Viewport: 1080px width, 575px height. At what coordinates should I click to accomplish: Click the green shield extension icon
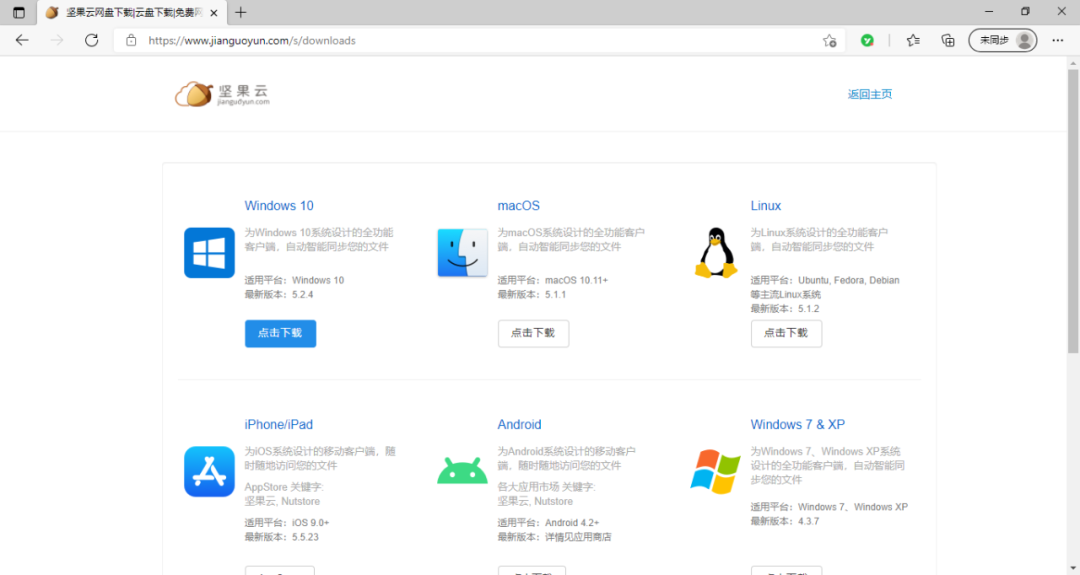point(867,41)
